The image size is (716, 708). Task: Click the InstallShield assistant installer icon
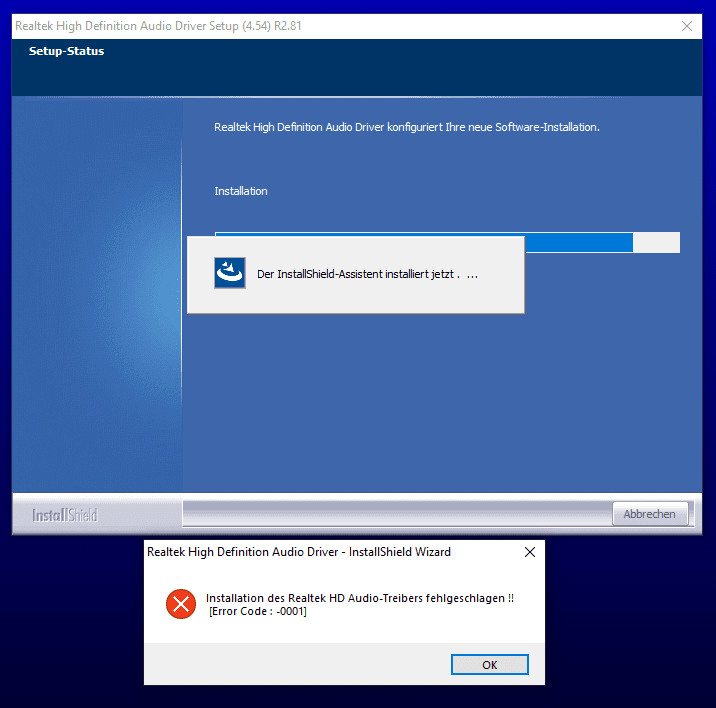click(x=230, y=273)
